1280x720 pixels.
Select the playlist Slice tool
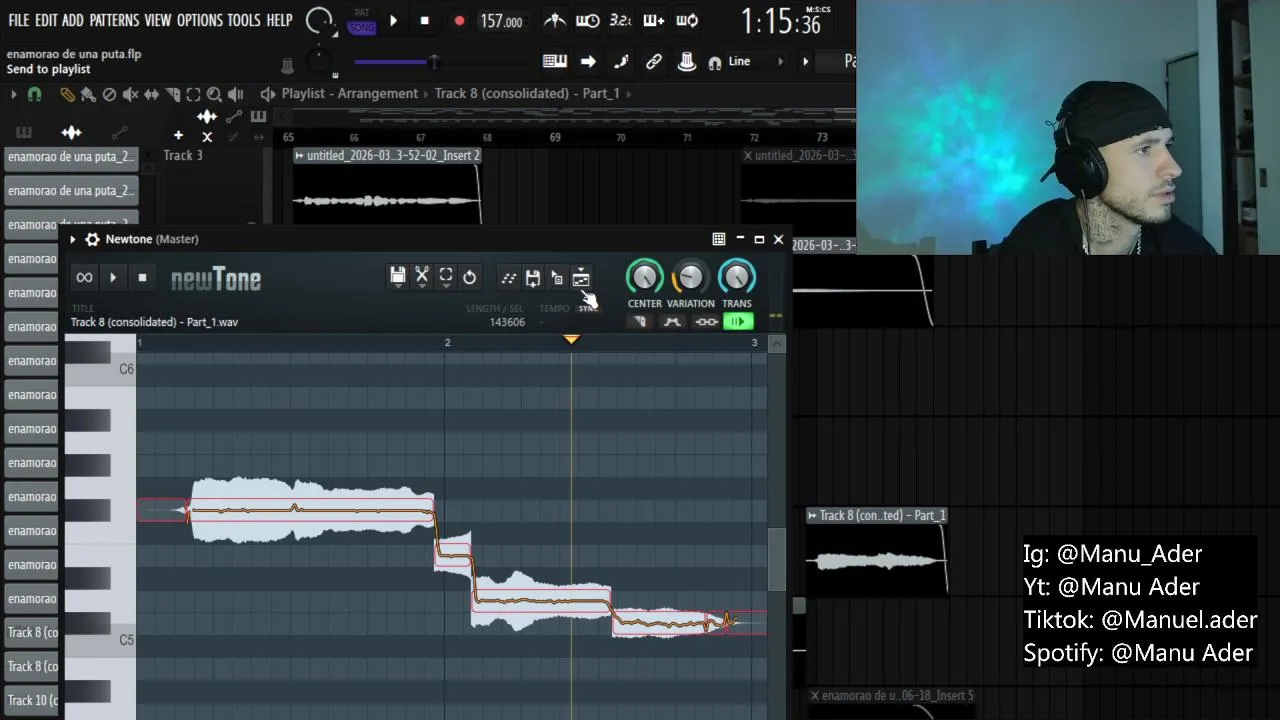click(x=172, y=95)
